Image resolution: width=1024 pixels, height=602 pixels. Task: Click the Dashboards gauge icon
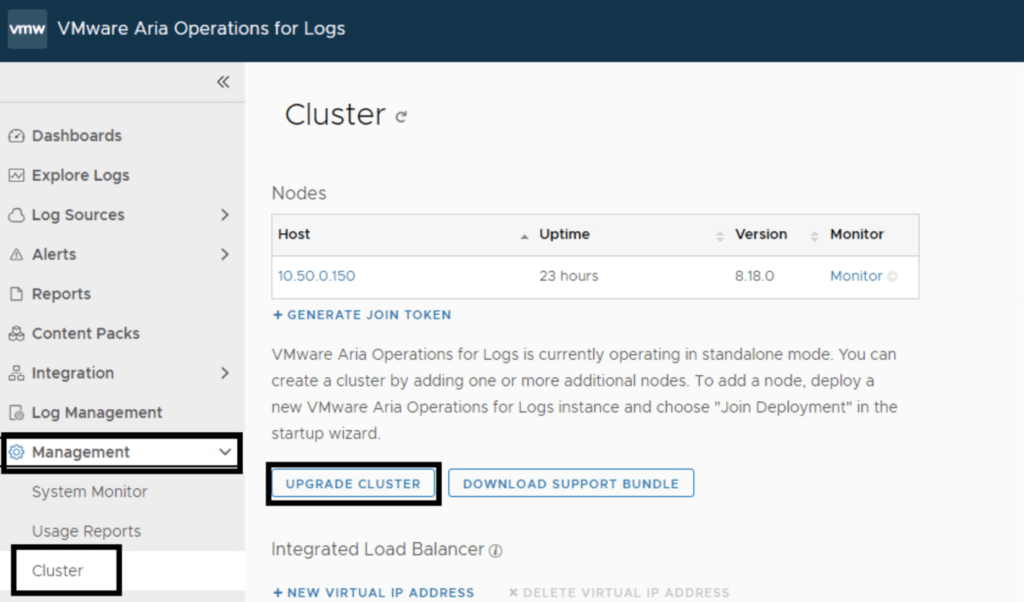16,136
